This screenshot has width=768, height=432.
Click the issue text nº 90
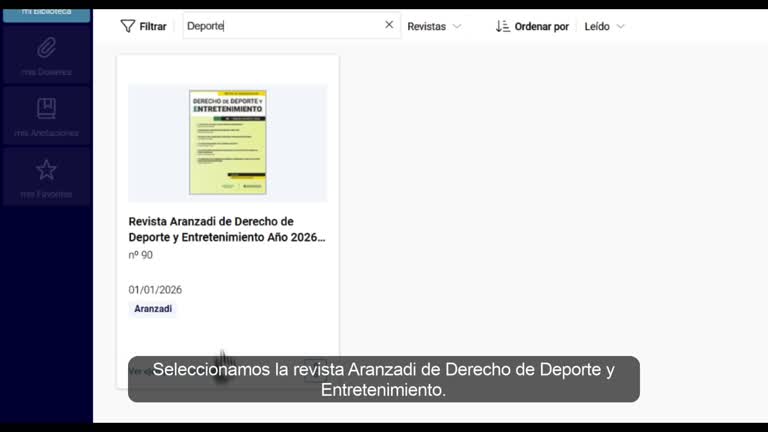[141, 255]
